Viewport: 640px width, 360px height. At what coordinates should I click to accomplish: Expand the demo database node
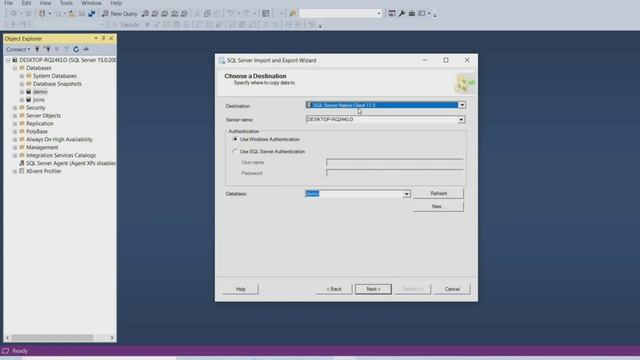(x=22, y=92)
